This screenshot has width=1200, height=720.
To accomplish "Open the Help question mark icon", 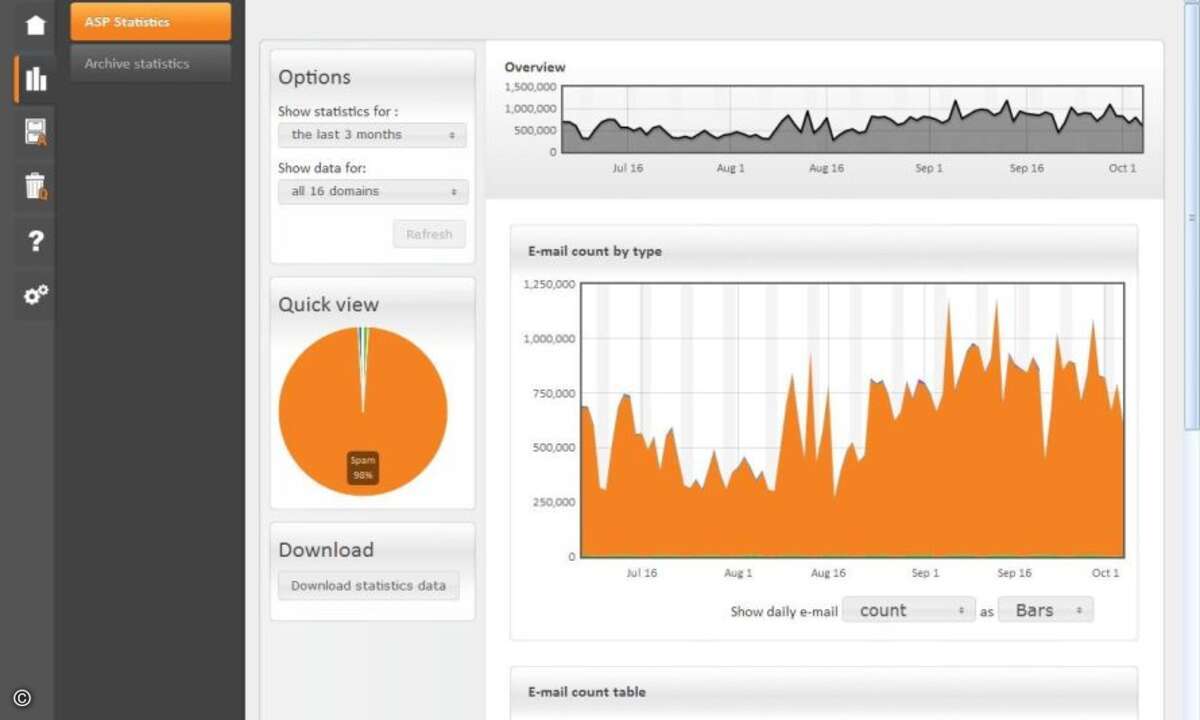I will click(x=36, y=240).
